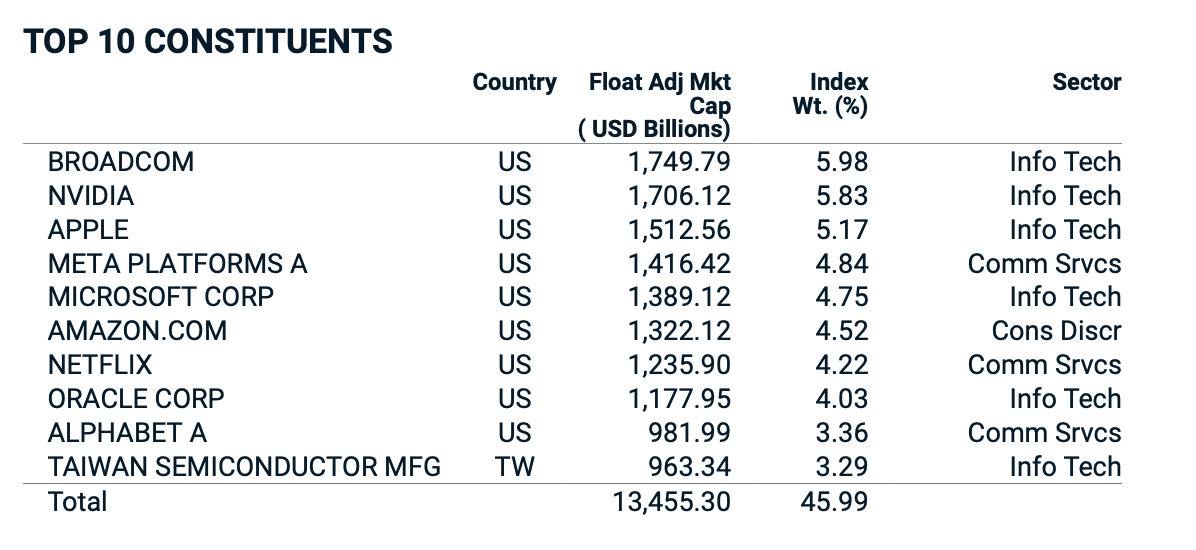
Task: Click META PLATFORMS A row label
Action: click(177, 264)
